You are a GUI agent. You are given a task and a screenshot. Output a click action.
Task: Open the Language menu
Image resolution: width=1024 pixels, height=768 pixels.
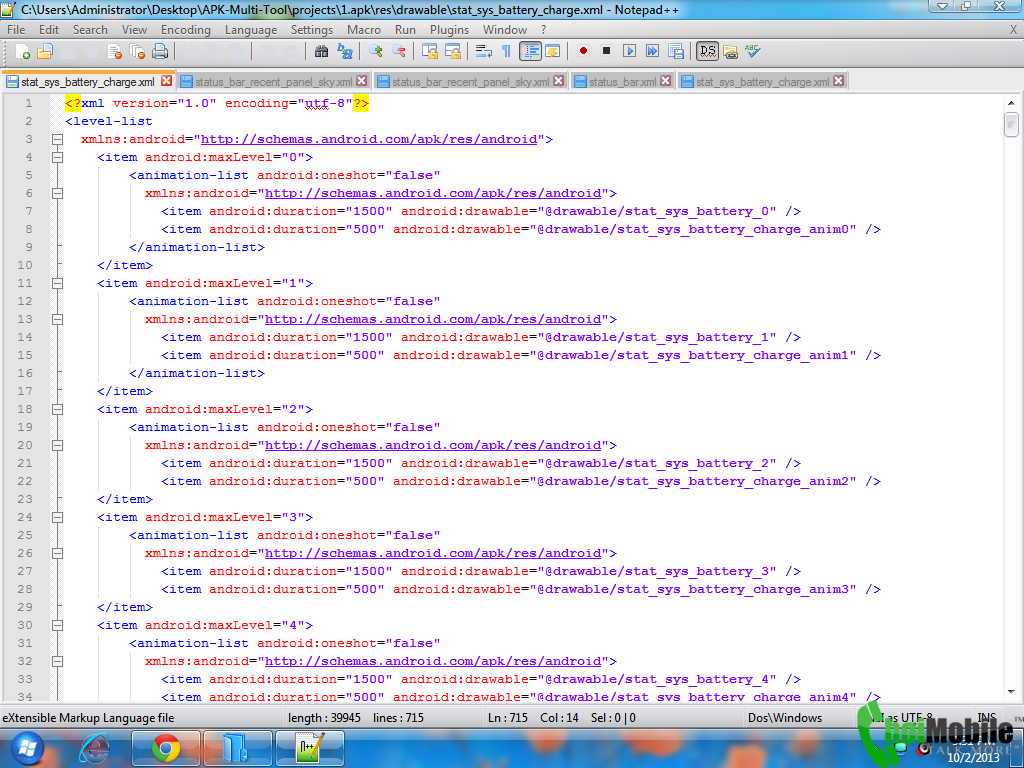click(251, 29)
